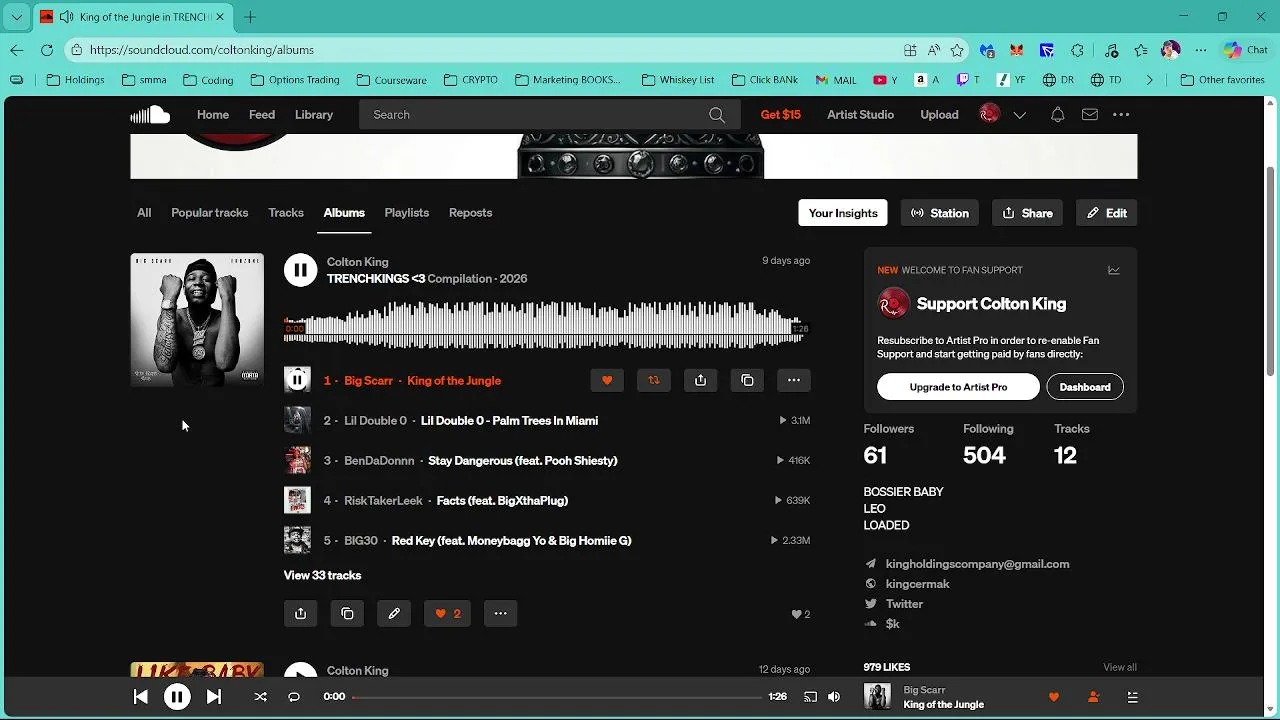Switch to the Playlists tab

click(x=406, y=213)
